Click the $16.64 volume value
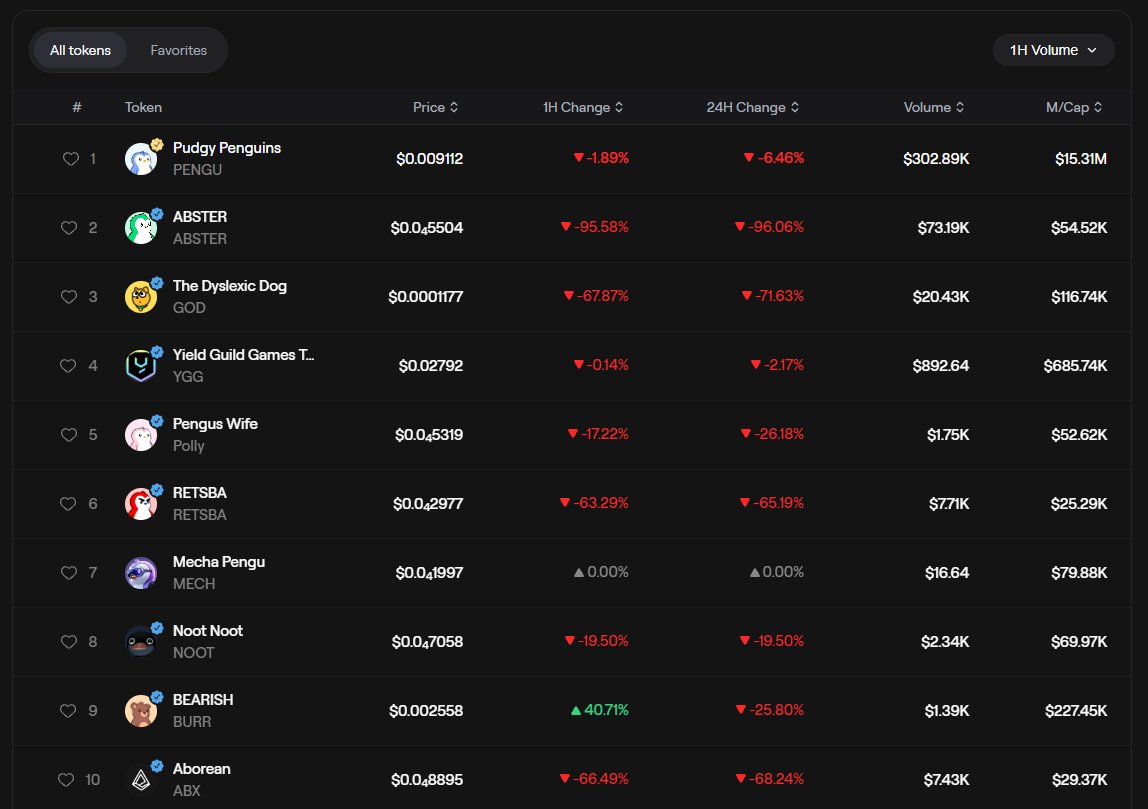This screenshot has width=1148, height=809. pyautogui.click(x=947, y=573)
